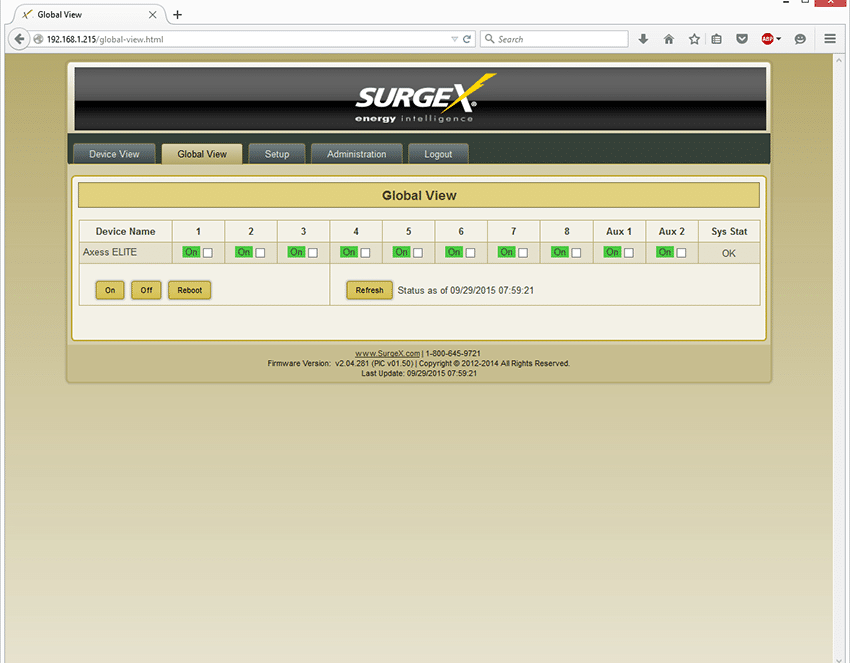Click the Device Name column header
Viewport: 850px width, 663px height.
click(126, 231)
